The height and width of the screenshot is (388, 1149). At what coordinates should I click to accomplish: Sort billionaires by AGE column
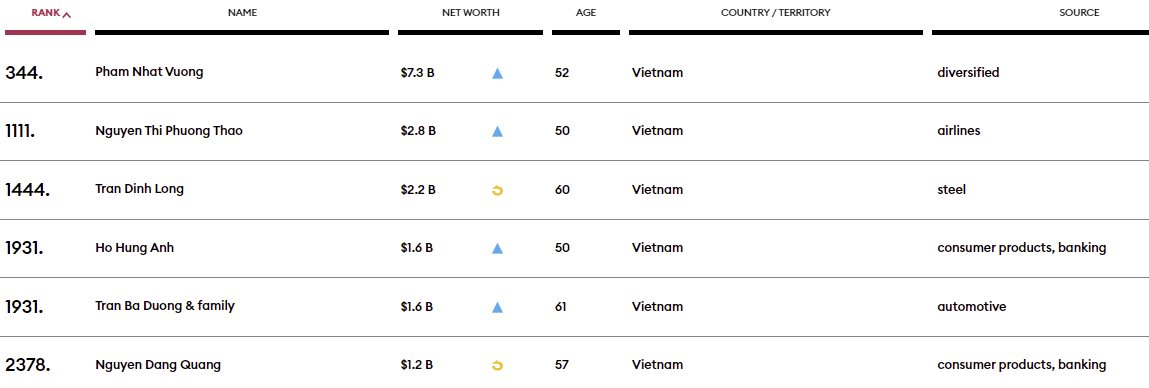click(585, 12)
